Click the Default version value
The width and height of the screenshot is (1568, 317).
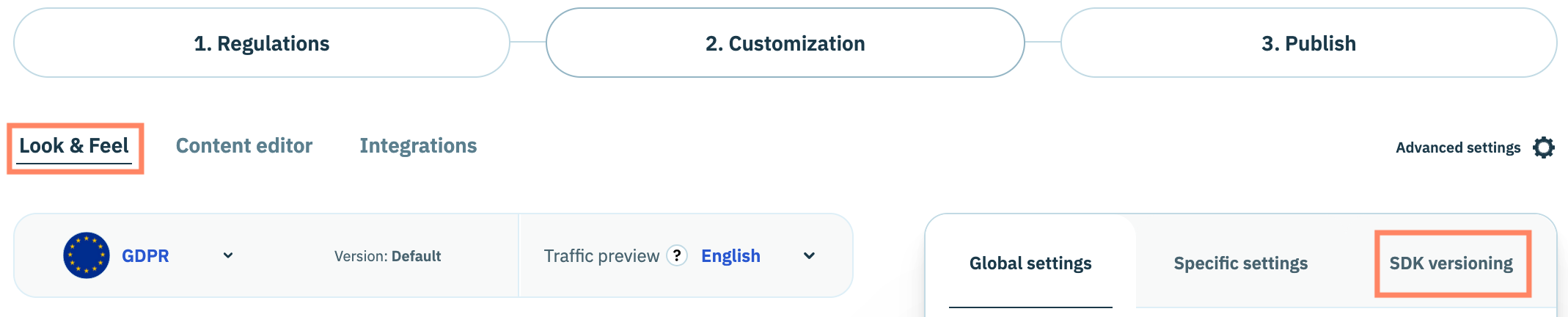point(417,256)
